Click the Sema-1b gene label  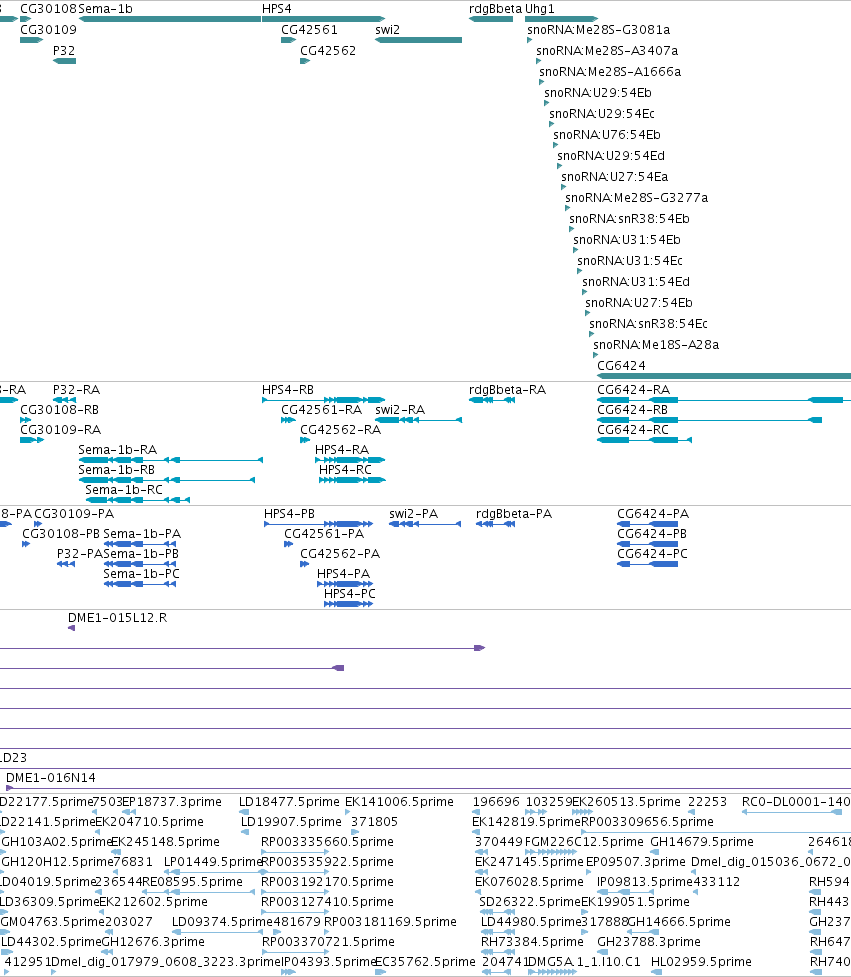click(x=105, y=9)
